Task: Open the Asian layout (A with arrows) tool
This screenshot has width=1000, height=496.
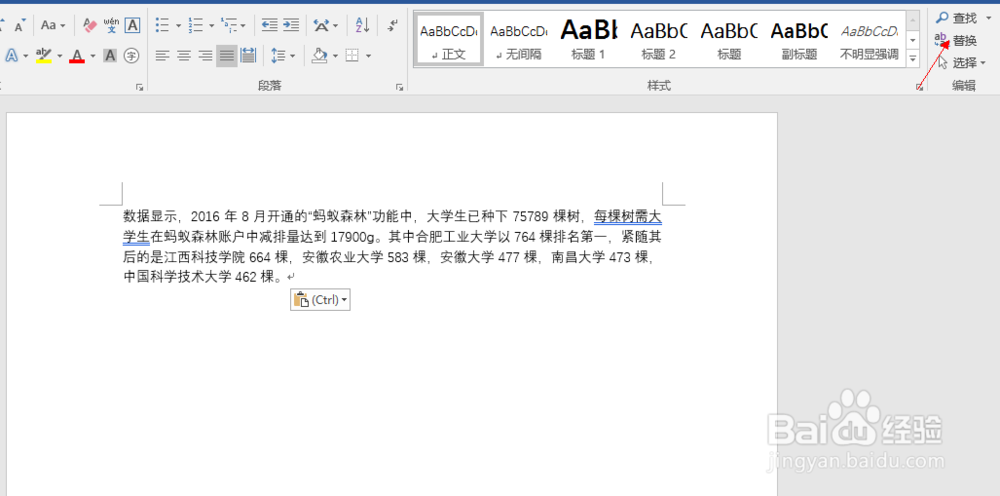Action: point(323,26)
